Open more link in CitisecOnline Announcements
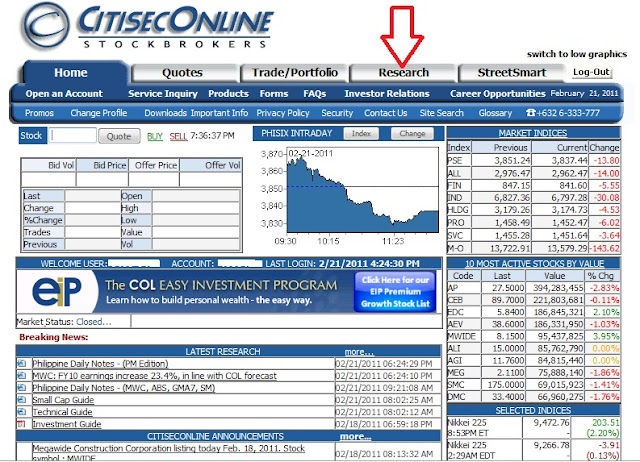 click(x=356, y=436)
